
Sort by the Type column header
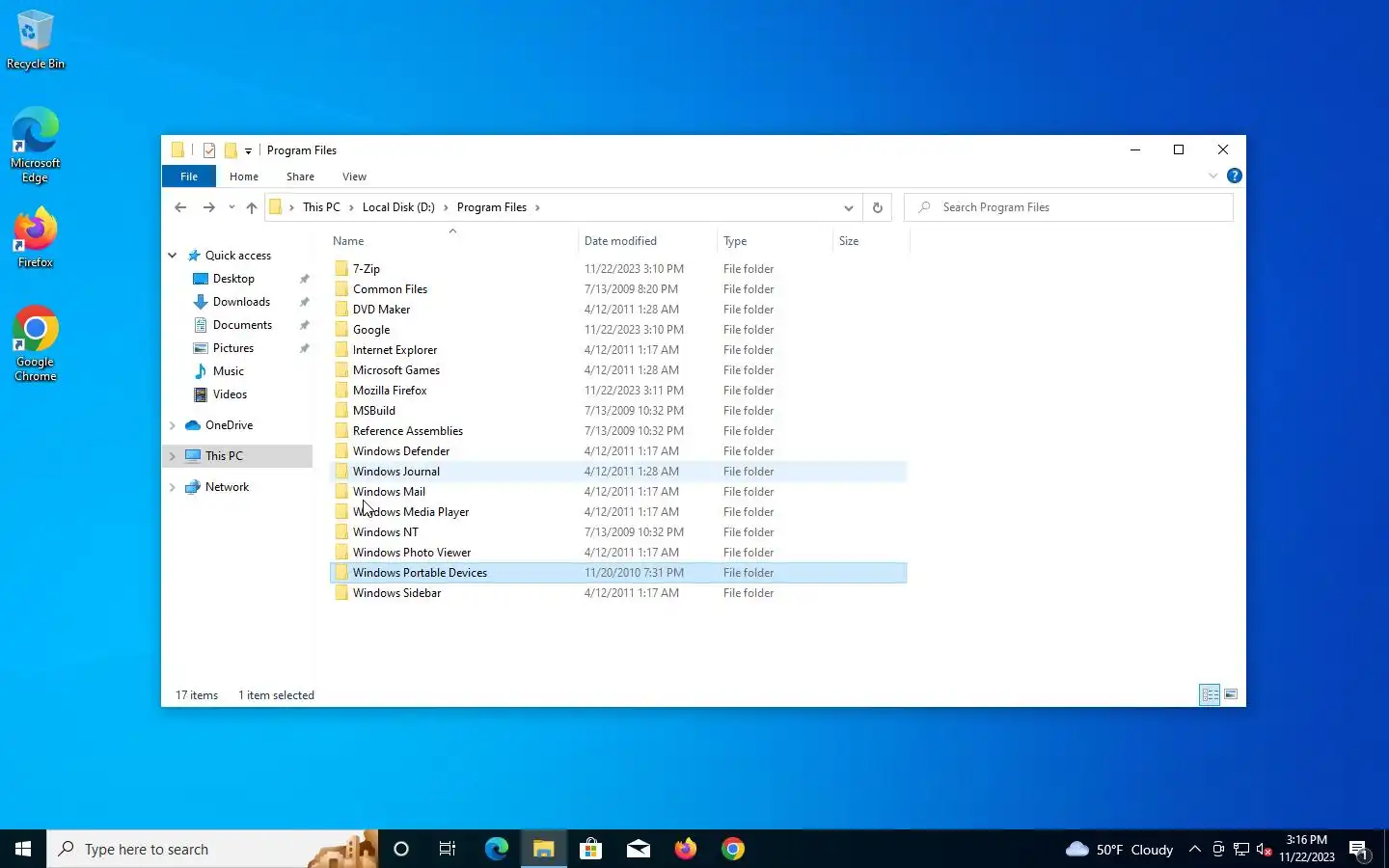(775, 241)
